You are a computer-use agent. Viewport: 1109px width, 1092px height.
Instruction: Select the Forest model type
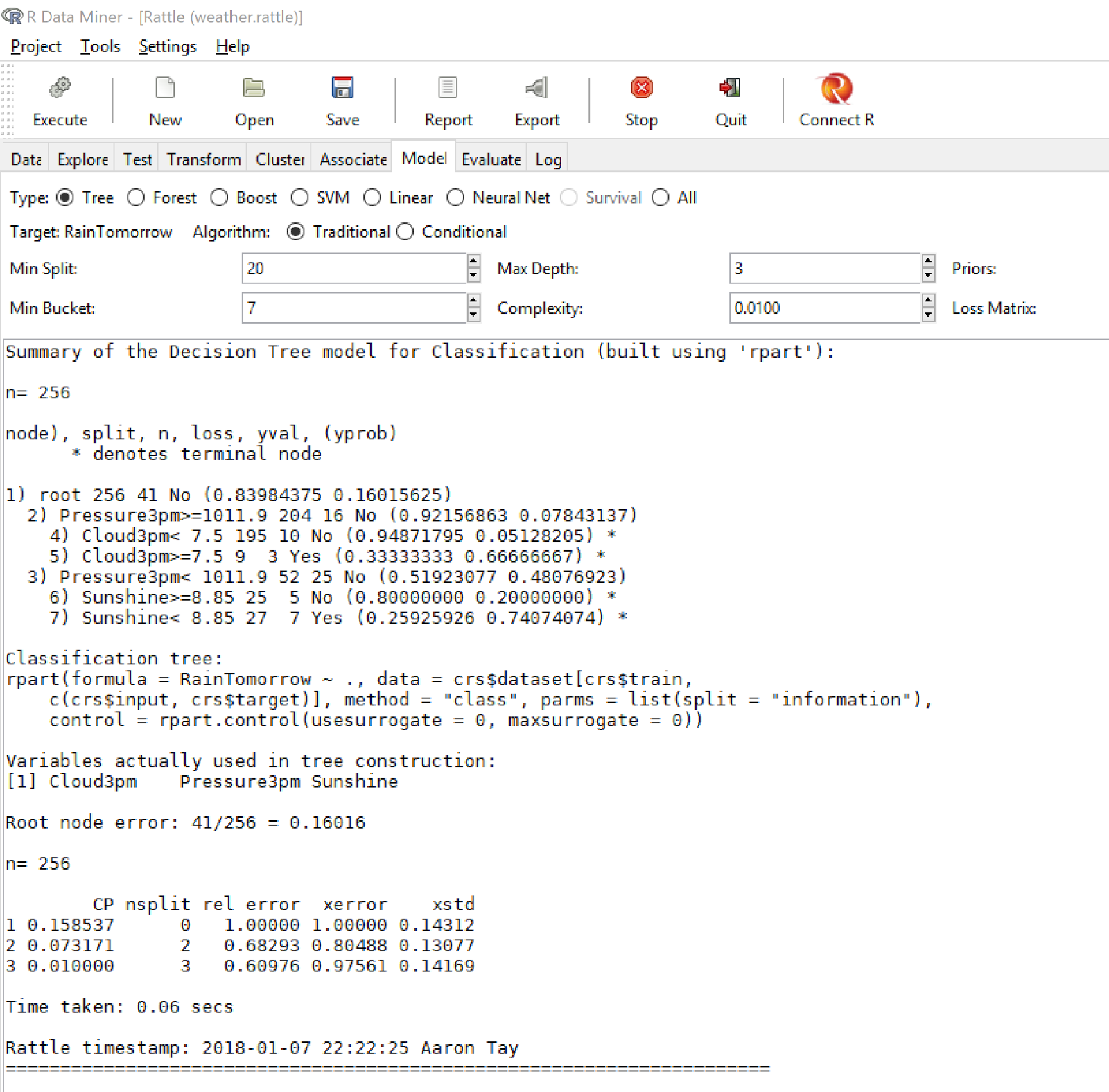(x=136, y=197)
